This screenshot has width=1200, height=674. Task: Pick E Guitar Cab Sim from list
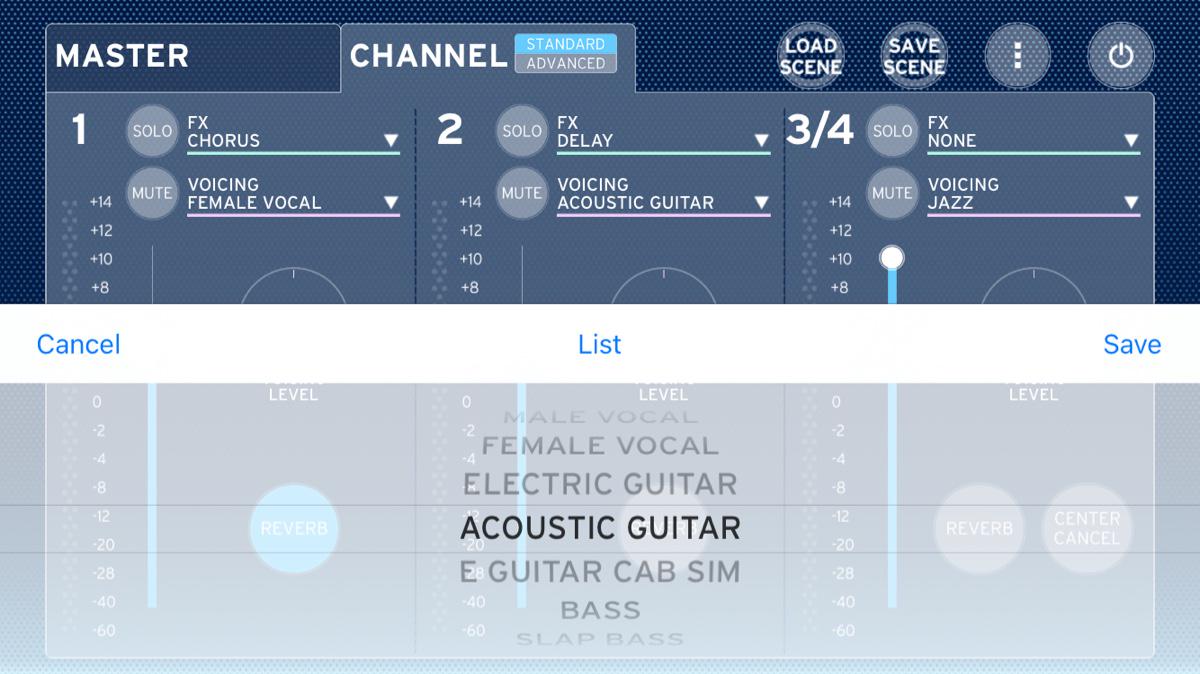coord(600,572)
